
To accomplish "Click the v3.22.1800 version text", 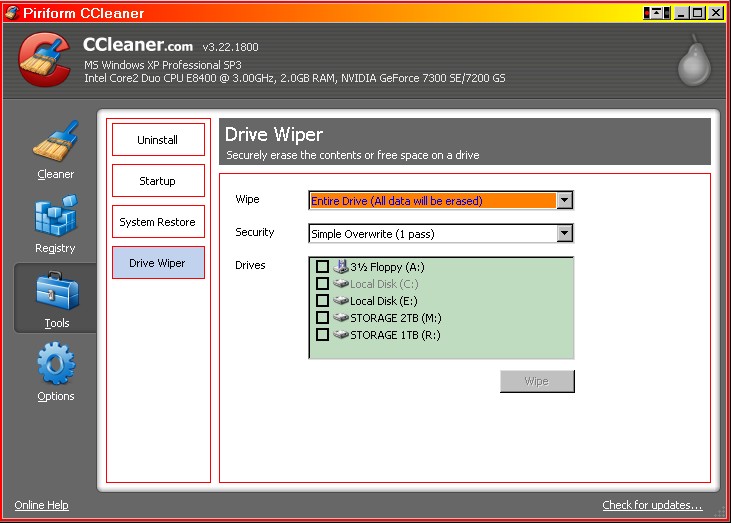I will [230, 47].
